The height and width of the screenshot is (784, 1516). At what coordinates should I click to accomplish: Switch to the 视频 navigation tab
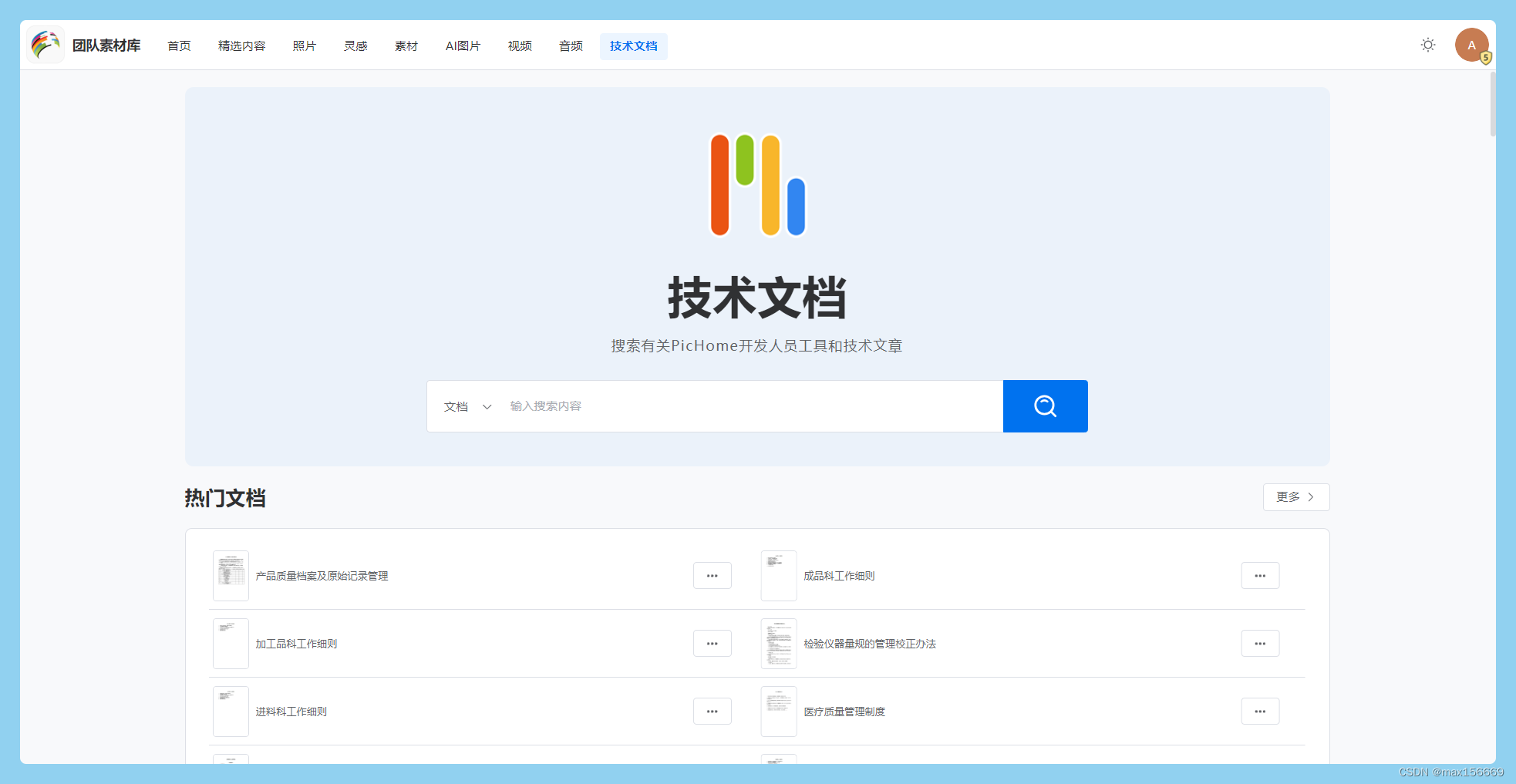[520, 45]
